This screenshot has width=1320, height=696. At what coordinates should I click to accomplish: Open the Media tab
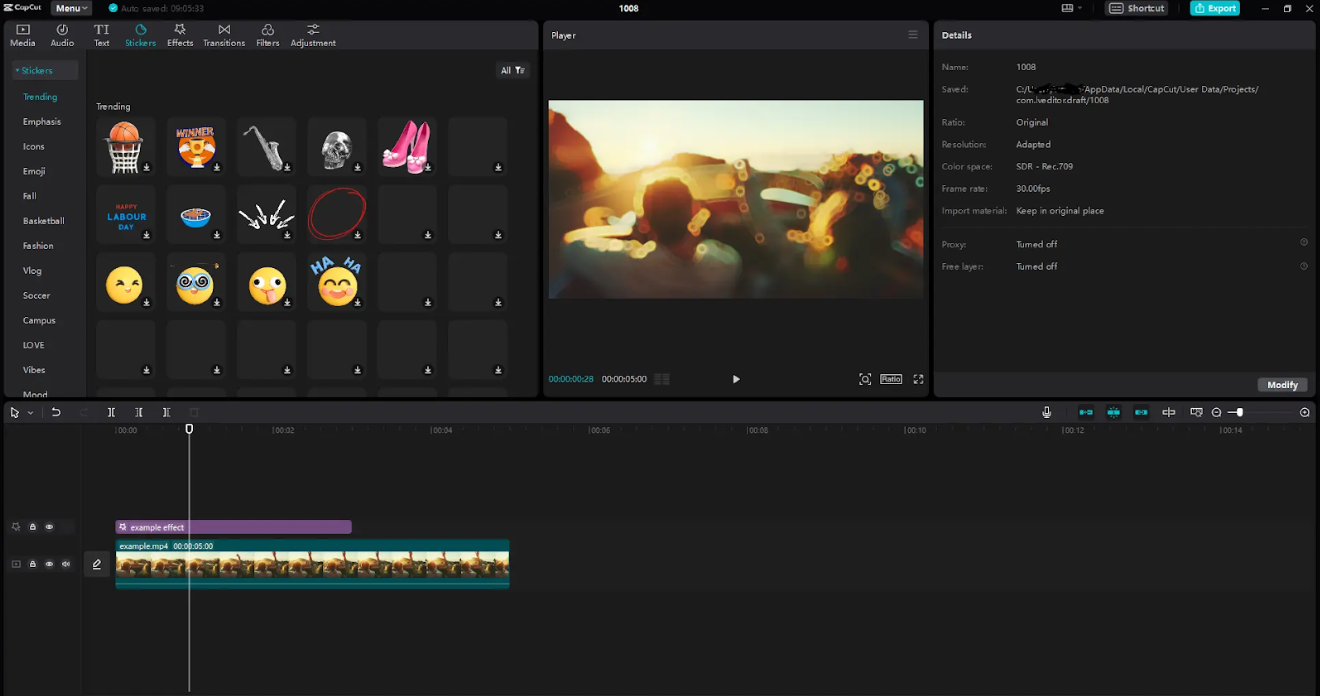[x=22, y=35]
